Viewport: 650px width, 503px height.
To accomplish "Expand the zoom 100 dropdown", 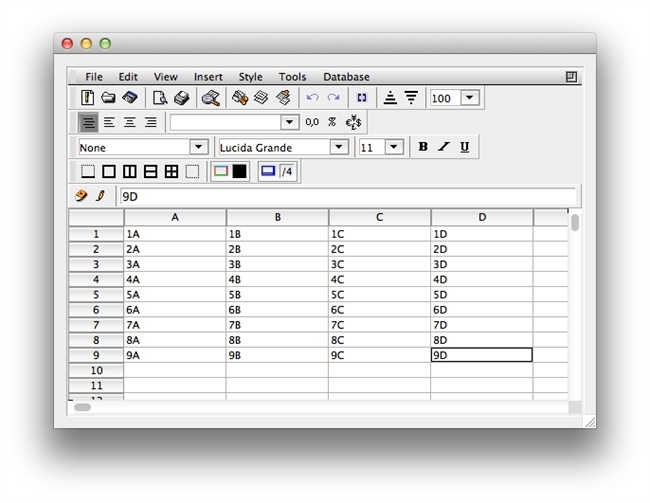I will [470, 98].
